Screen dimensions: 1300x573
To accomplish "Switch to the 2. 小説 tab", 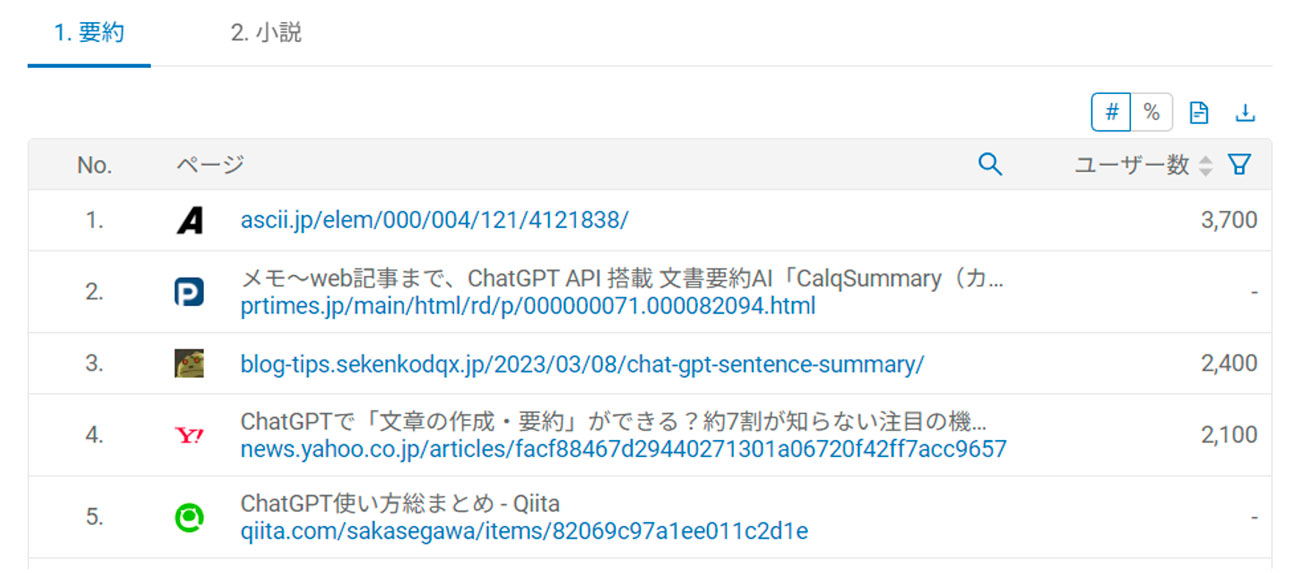I will point(266,33).
